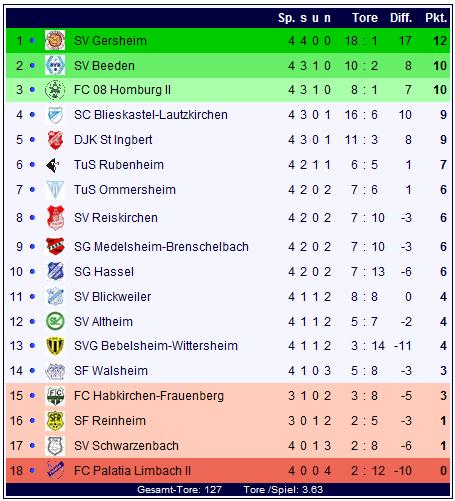
Task: Select the TuS Rubenheim black logo
Action: pos(53,165)
